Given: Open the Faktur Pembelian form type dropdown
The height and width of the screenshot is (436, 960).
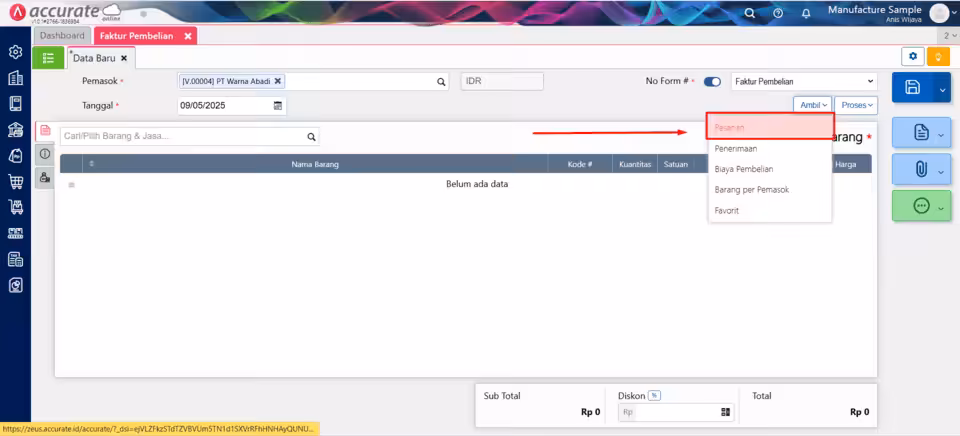Looking at the screenshot, I should (x=804, y=81).
